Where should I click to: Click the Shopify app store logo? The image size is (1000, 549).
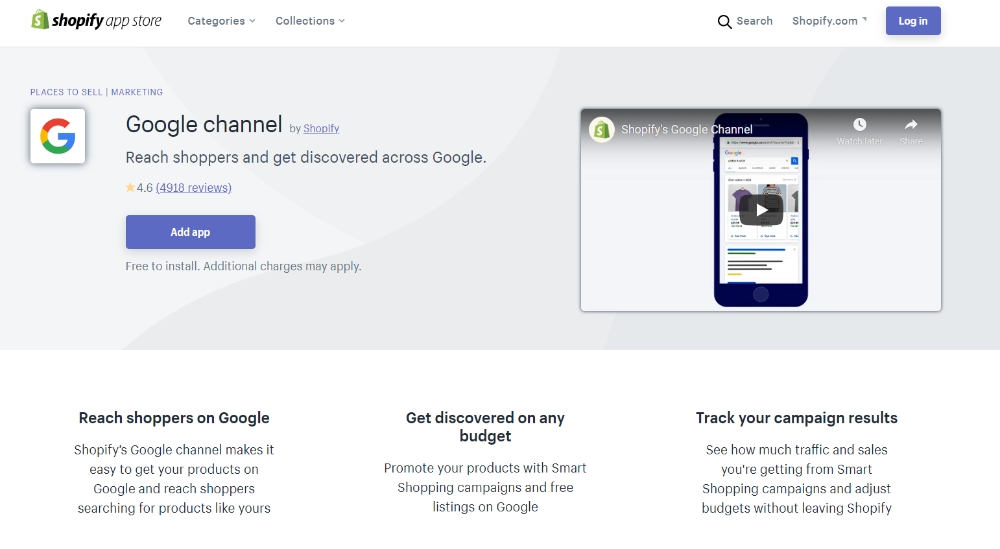tap(96, 21)
